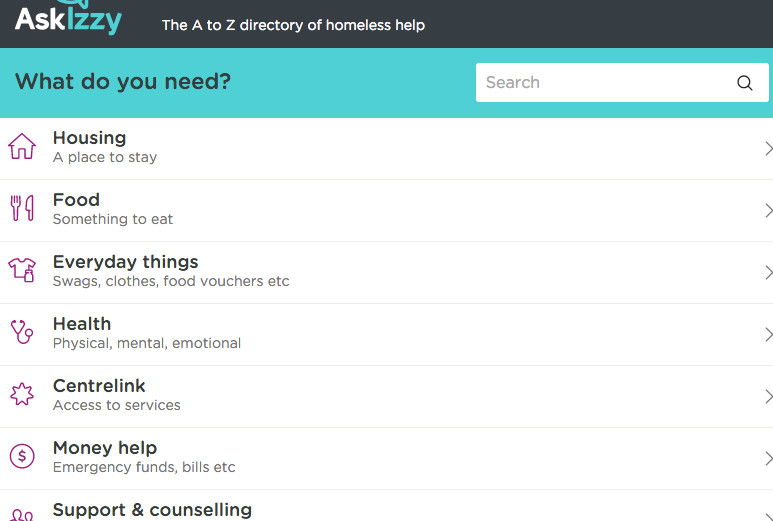Open the Everyday things category

(386, 273)
